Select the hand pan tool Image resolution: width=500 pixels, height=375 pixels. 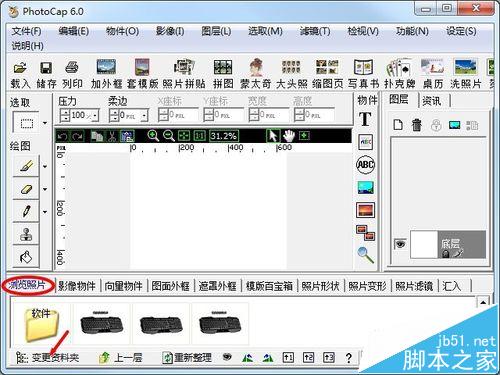(x=289, y=135)
